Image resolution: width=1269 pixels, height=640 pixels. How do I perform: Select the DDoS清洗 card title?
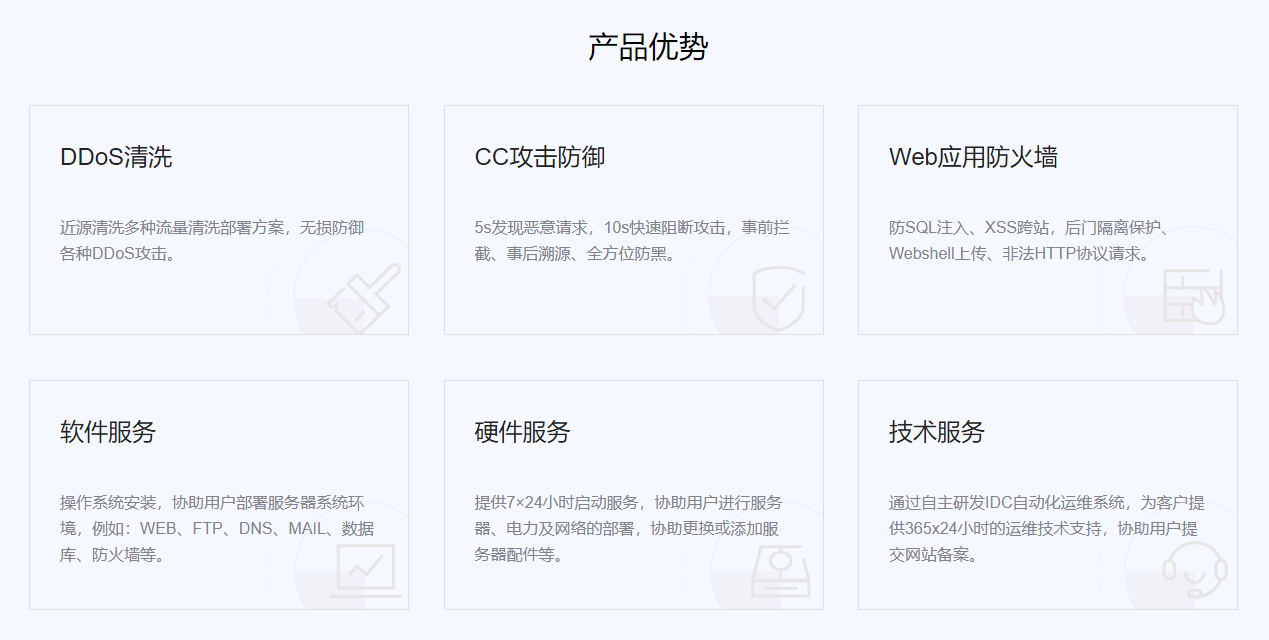pyautogui.click(x=116, y=157)
